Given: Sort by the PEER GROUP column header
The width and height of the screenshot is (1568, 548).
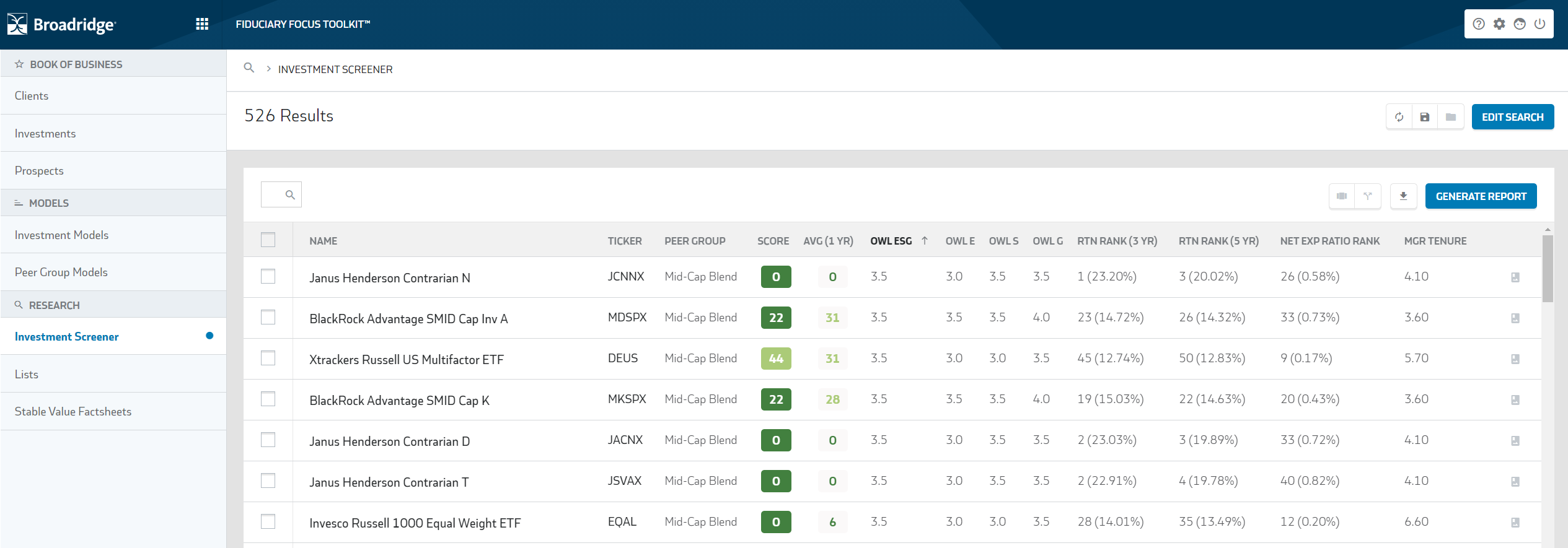Looking at the screenshot, I should coord(695,241).
